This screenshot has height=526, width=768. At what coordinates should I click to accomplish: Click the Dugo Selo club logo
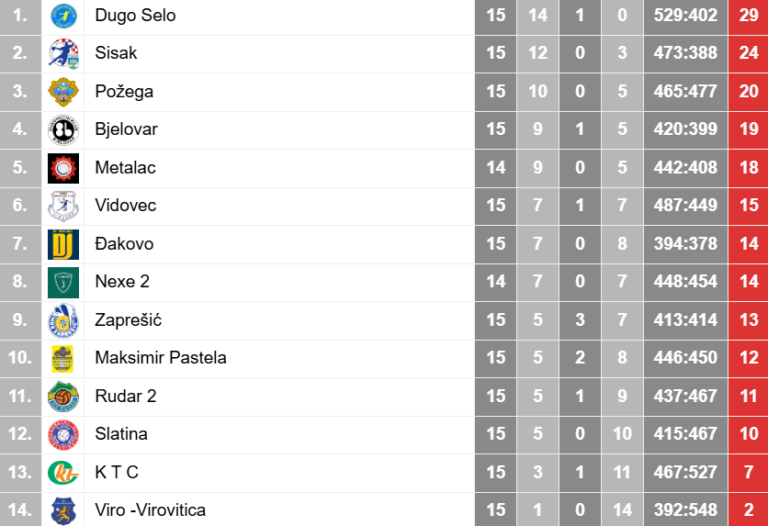[x=63, y=15]
